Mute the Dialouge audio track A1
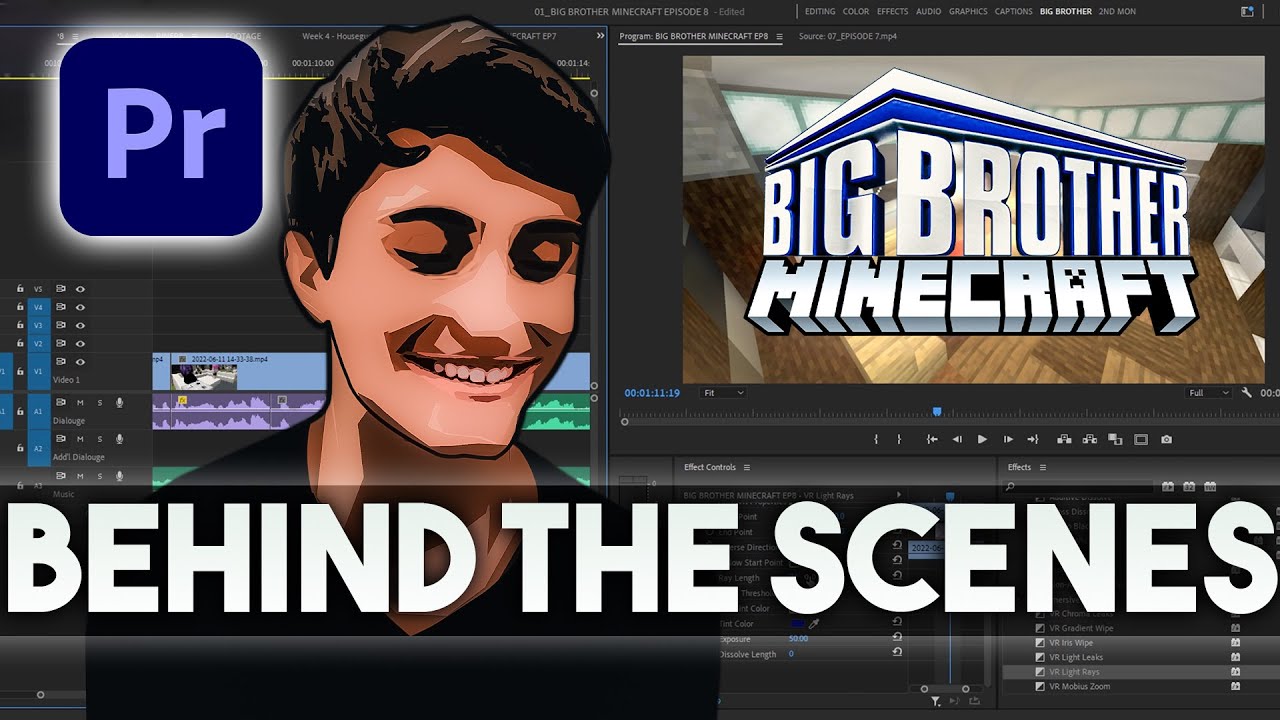The width and height of the screenshot is (1280, 720). pyautogui.click(x=80, y=403)
